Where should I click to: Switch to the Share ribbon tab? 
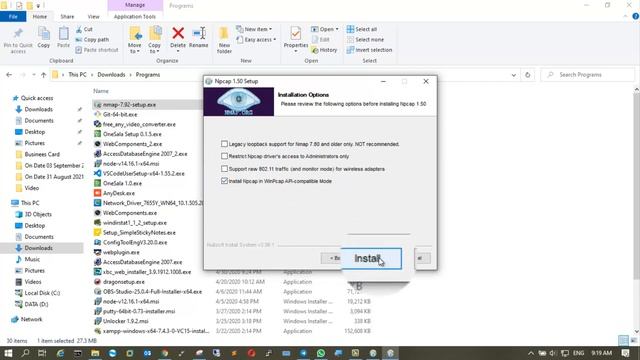point(67,16)
